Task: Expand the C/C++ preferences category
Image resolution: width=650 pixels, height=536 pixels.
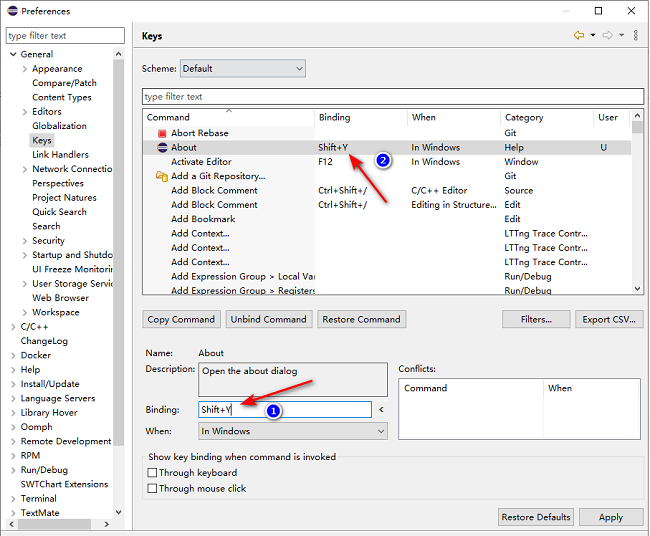Action: click(x=13, y=327)
